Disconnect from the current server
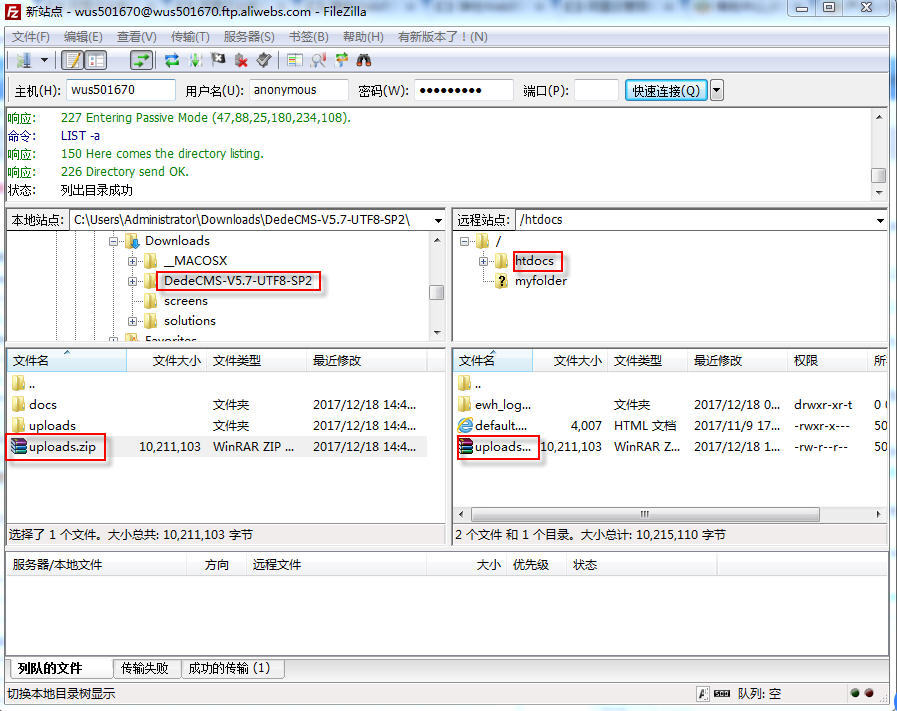Viewport: 897px width, 711px height. coord(241,60)
